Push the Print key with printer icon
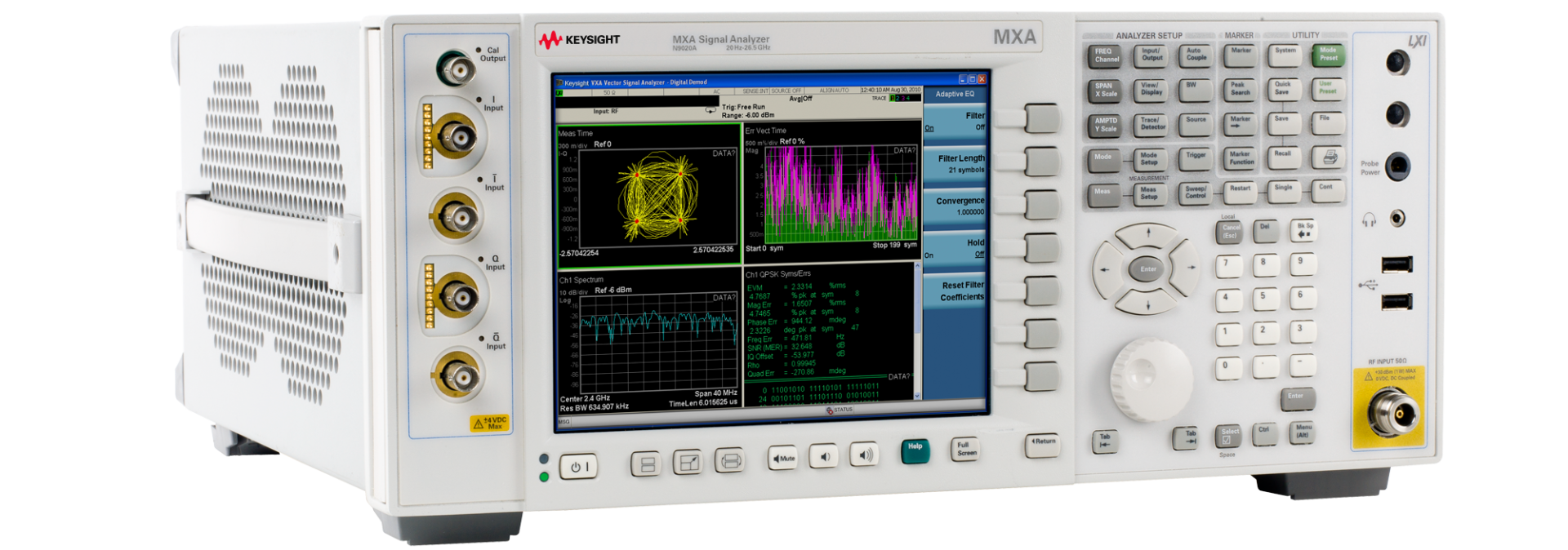1568x550 pixels. 1329,157
